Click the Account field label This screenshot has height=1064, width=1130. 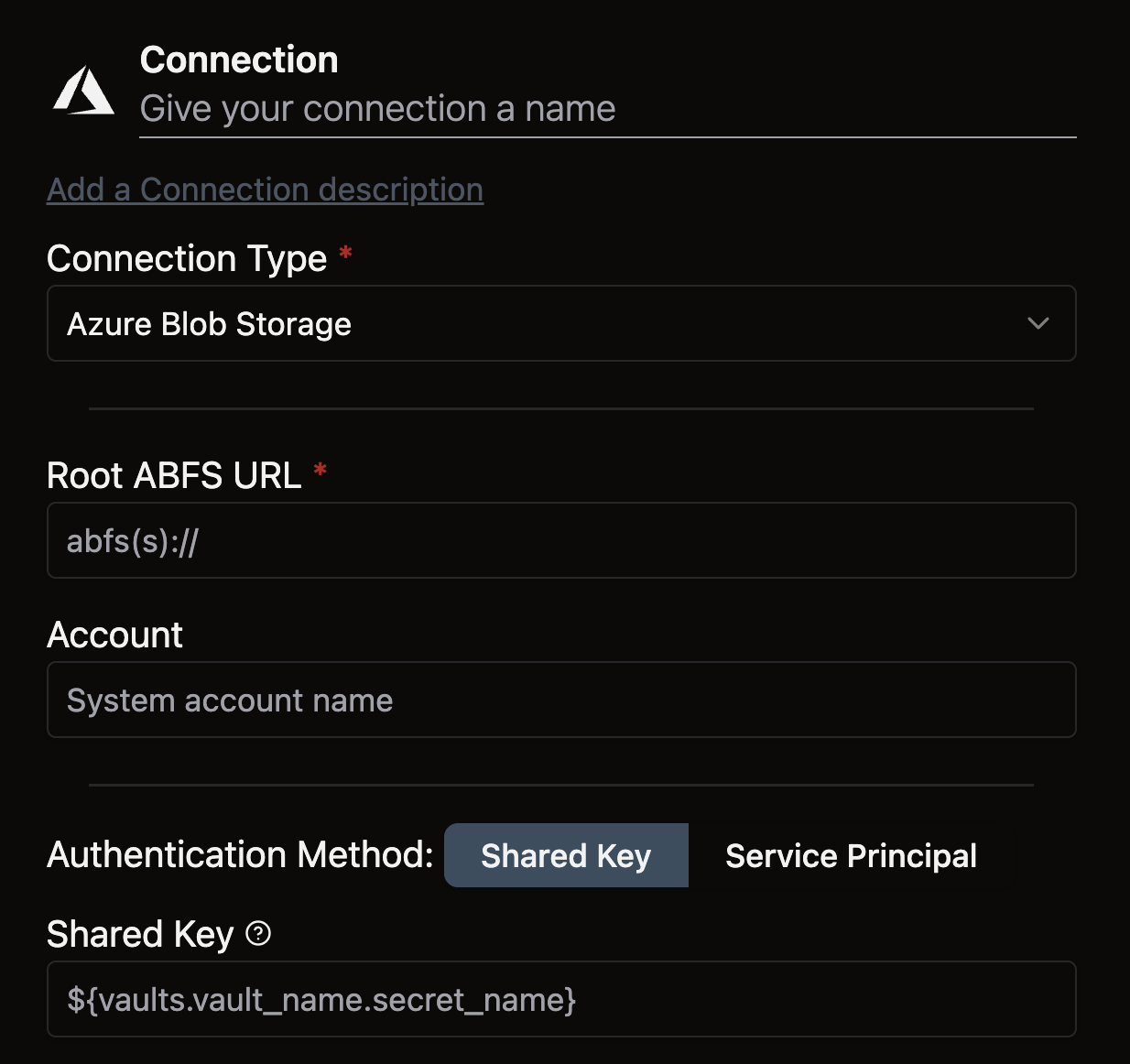[114, 635]
